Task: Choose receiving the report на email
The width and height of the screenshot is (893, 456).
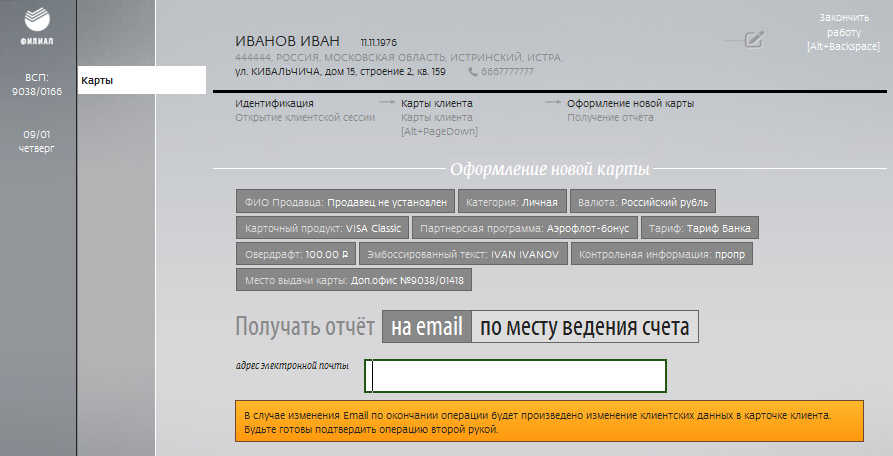Action: point(427,327)
